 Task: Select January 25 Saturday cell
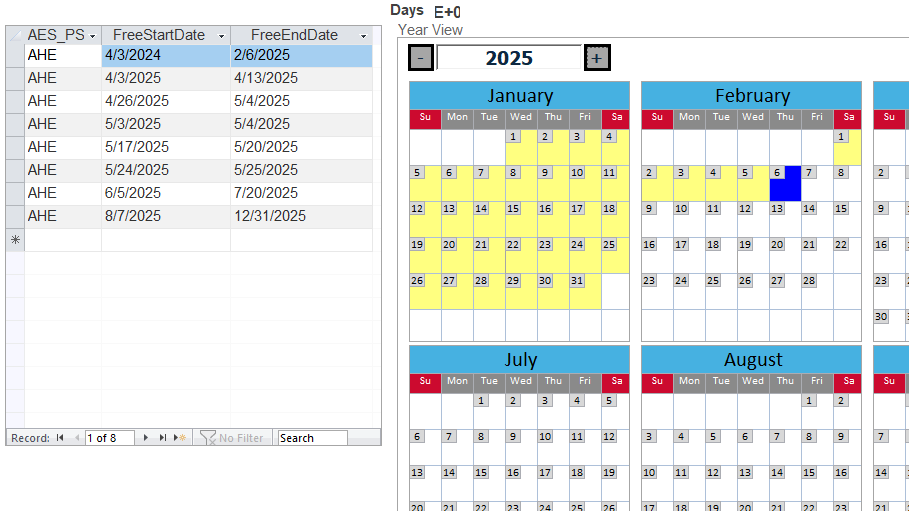click(615, 255)
